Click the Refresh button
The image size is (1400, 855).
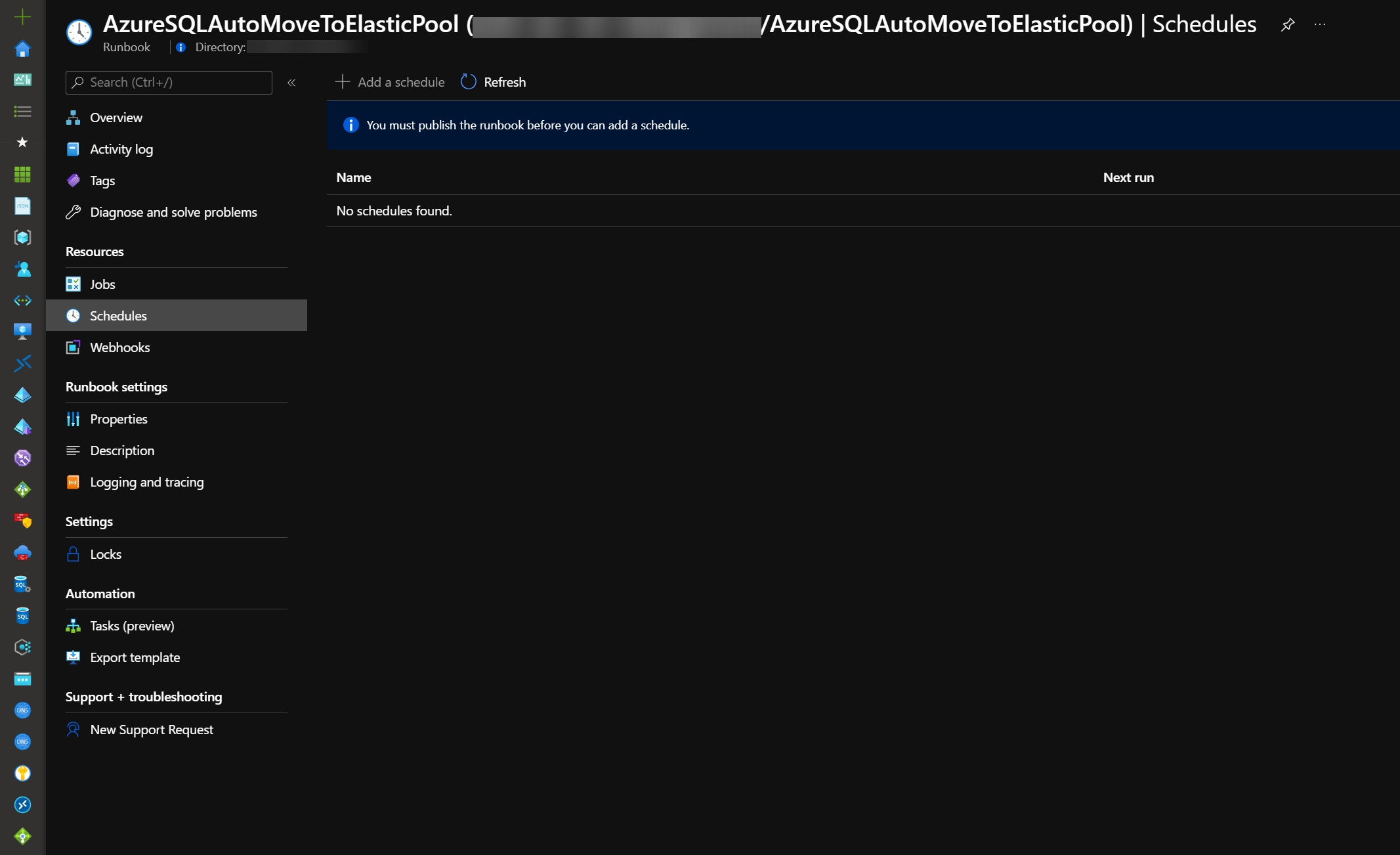tap(494, 82)
